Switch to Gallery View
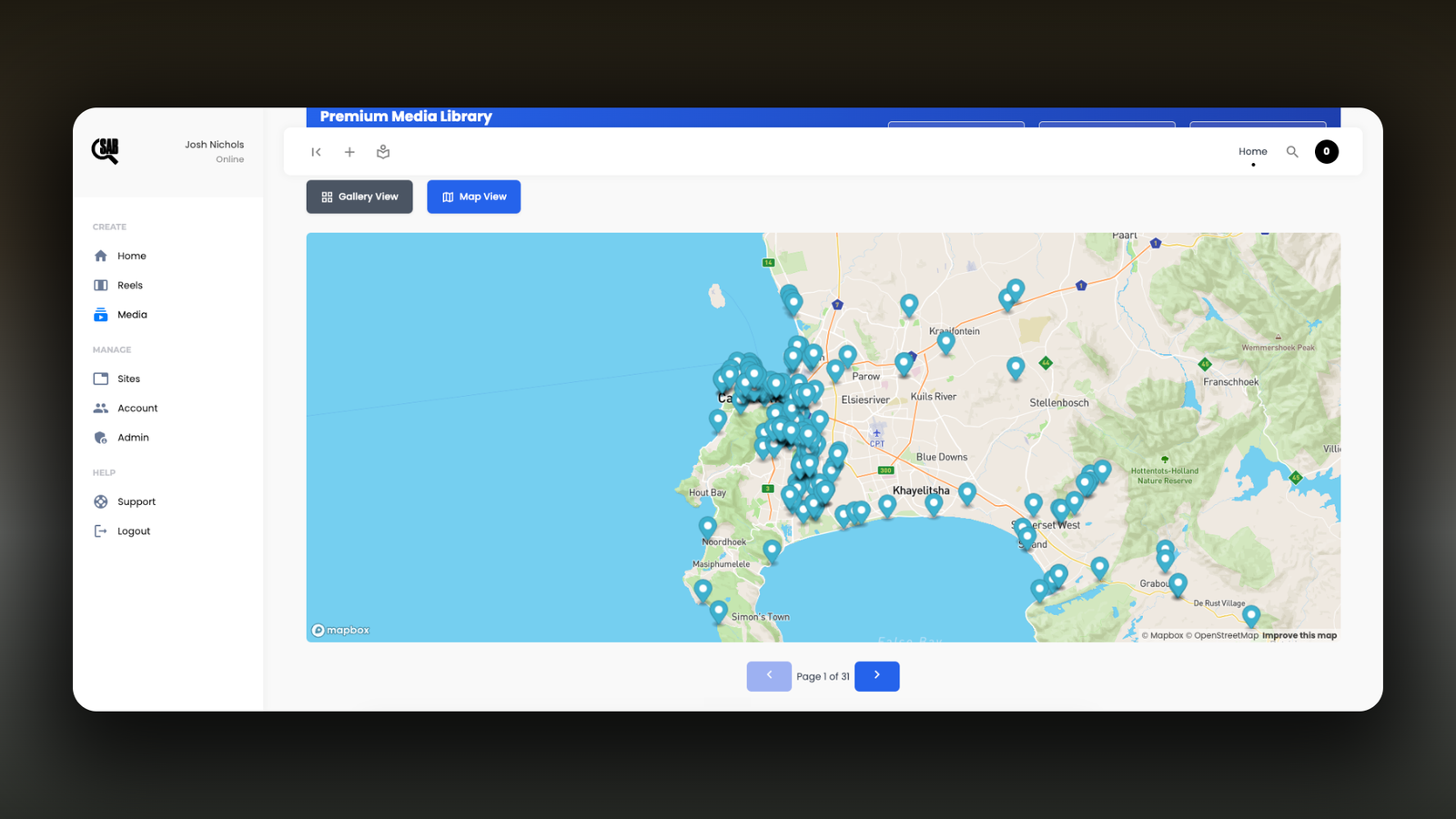This screenshot has height=819, width=1456. point(359,197)
